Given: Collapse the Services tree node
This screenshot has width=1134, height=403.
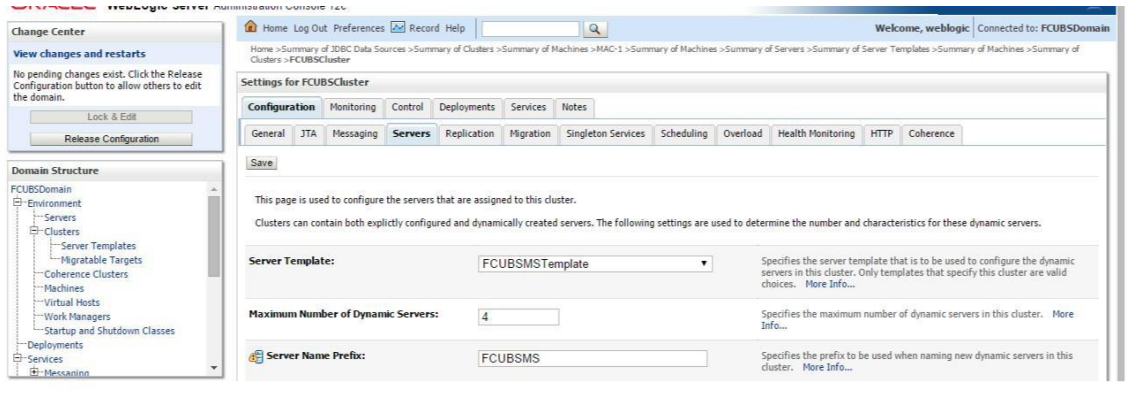Looking at the screenshot, I should [x=17, y=359].
